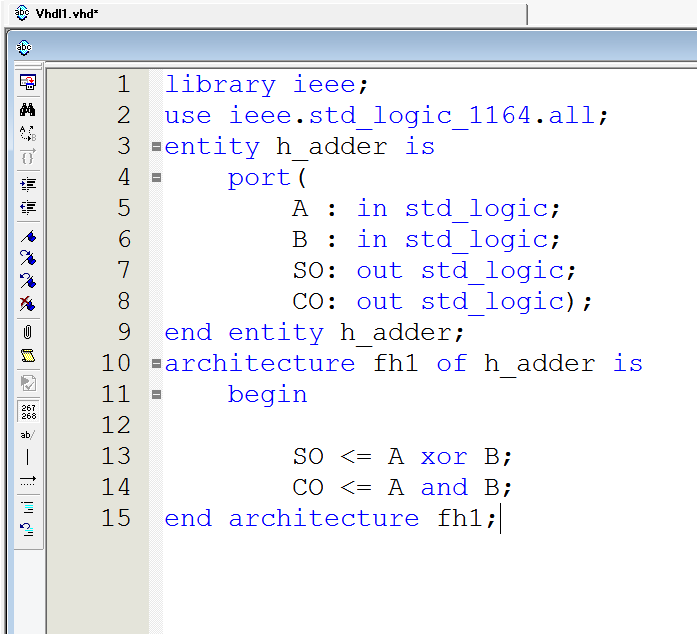Click the 'xor' operator on line 13

tap(444, 457)
